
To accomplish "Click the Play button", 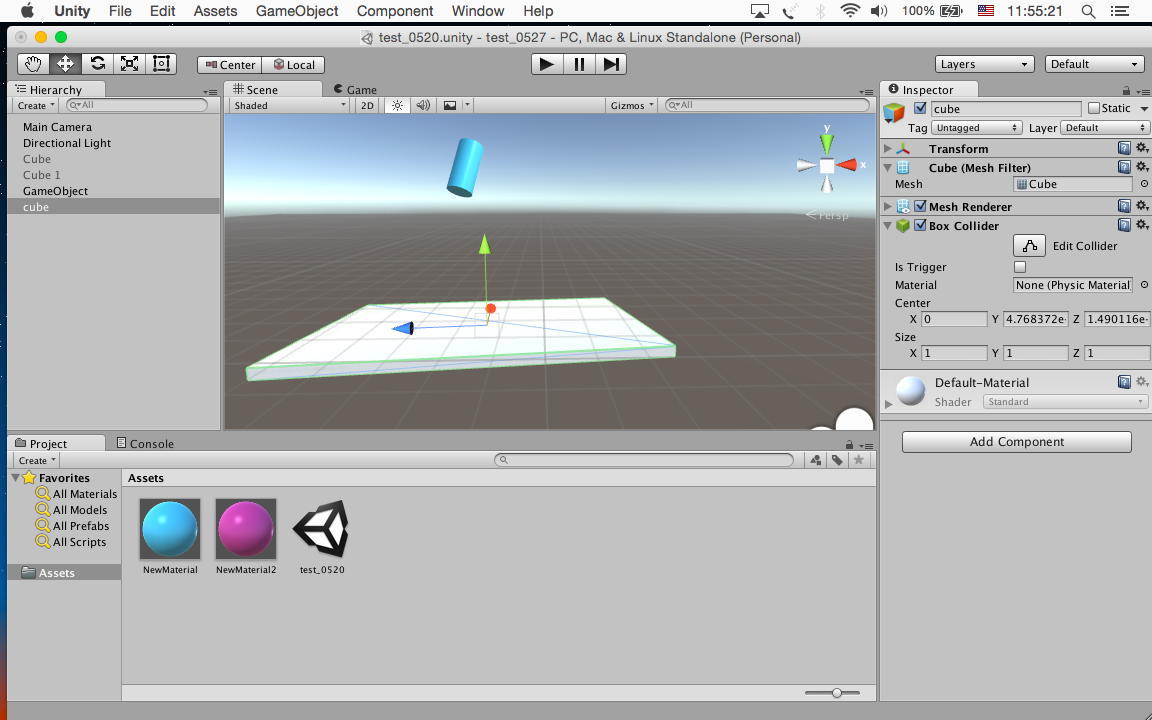I will pos(547,64).
